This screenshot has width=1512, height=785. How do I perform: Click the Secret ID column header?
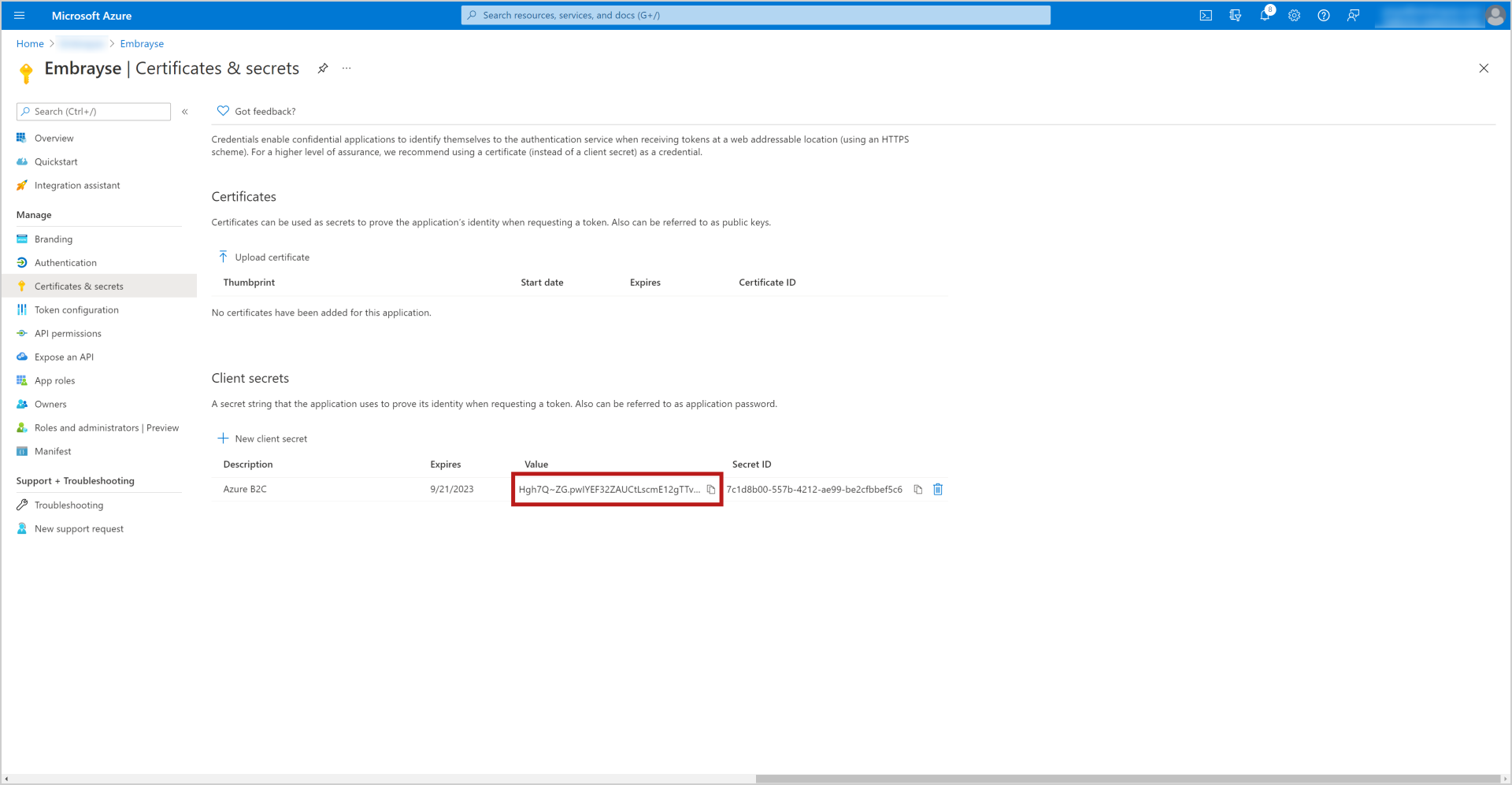click(751, 465)
